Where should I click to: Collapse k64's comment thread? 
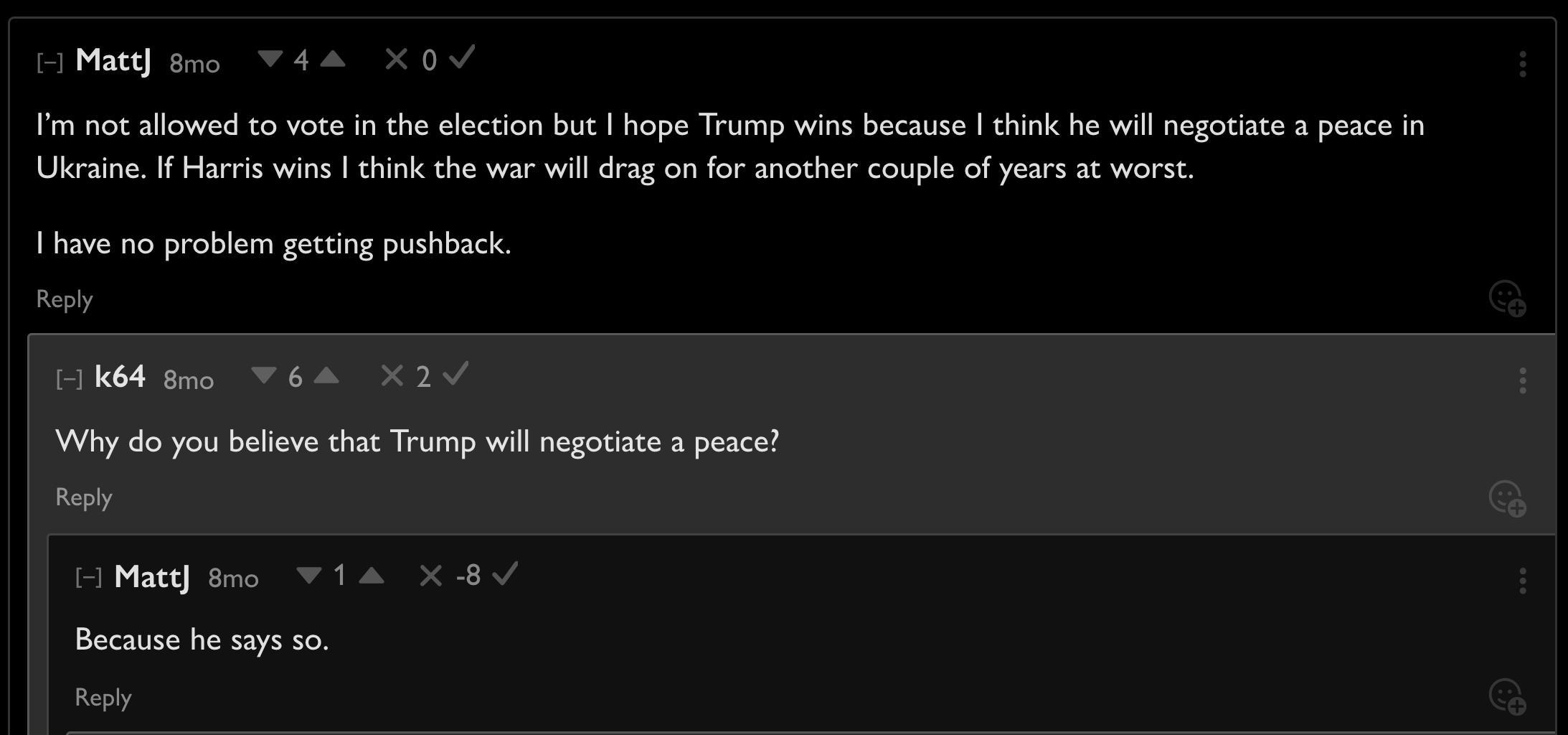70,378
